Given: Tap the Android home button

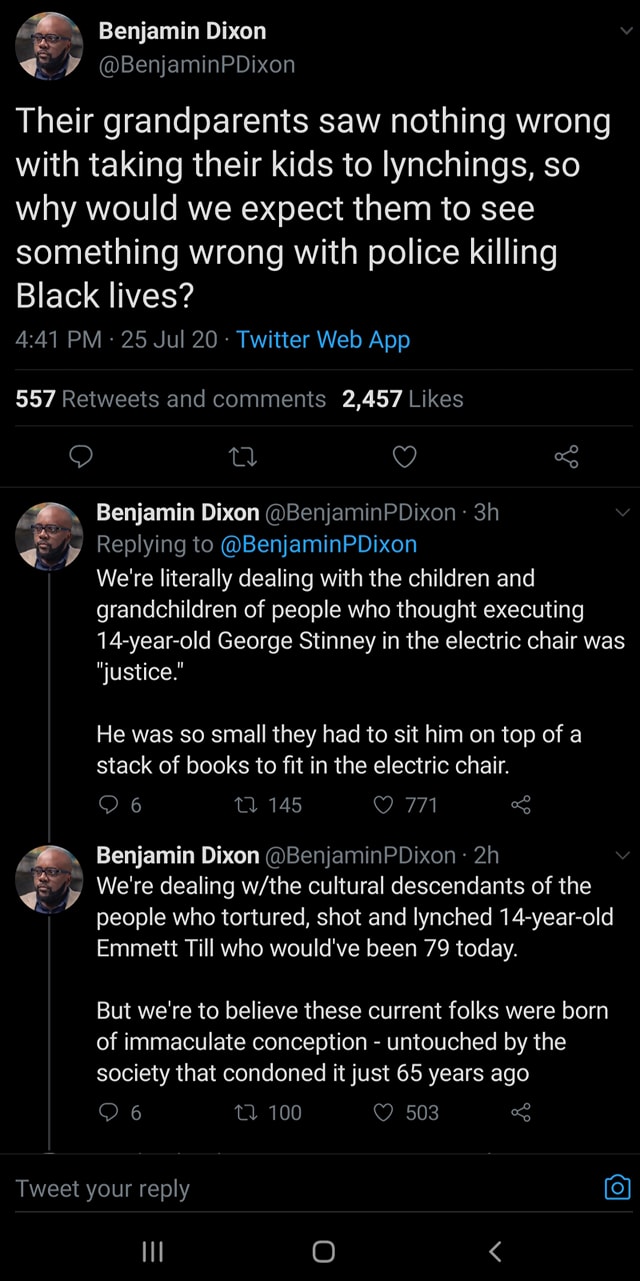Looking at the screenshot, I should click(320, 1250).
